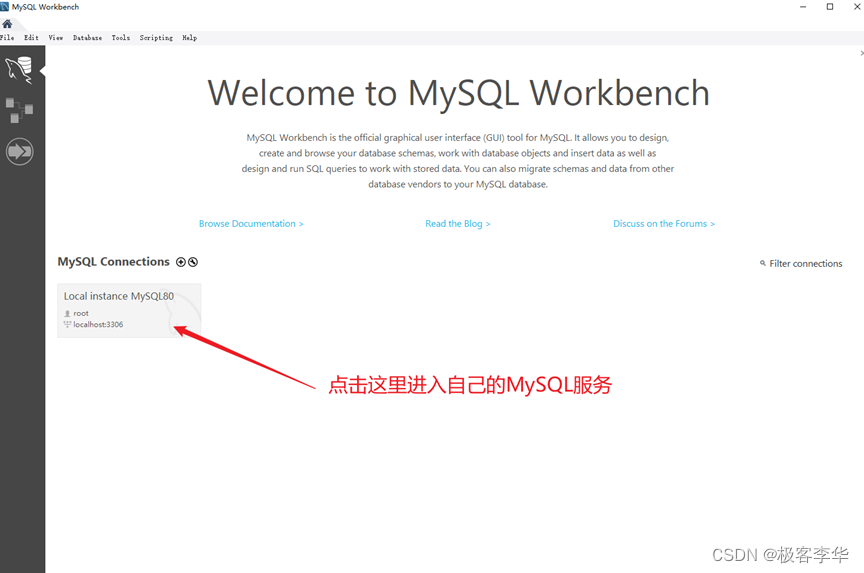This screenshot has height=573, width=864.
Task: Click localhost:3306 text on connection tile
Action: pos(98,325)
